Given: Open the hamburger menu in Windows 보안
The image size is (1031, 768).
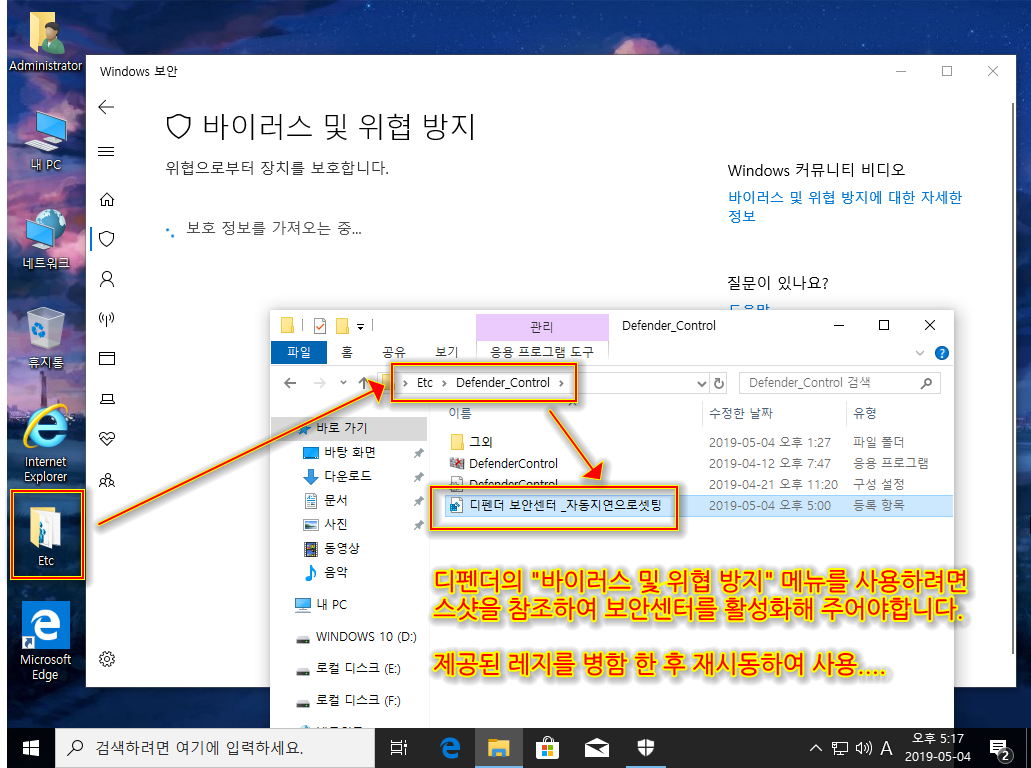Looking at the screenshot, I should (106, 152).
